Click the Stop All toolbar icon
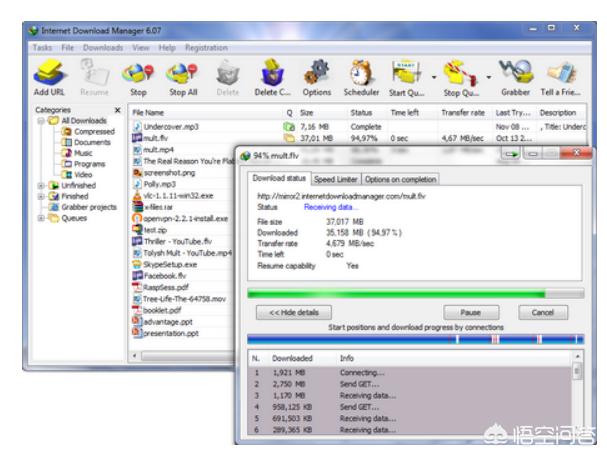The image size is (607, 457). pos(183,79)
